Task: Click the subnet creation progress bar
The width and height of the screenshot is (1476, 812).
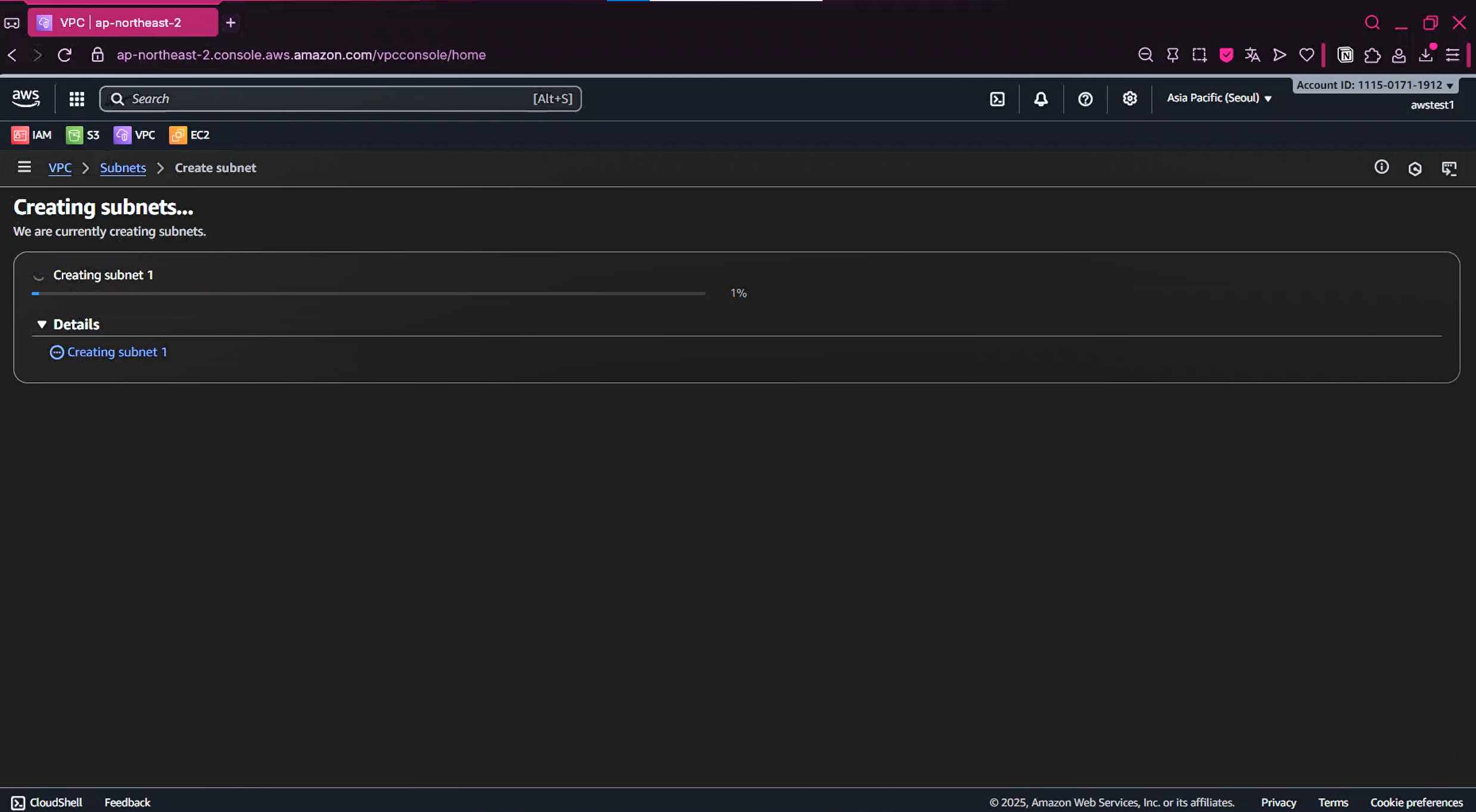Action: (368, 293)
